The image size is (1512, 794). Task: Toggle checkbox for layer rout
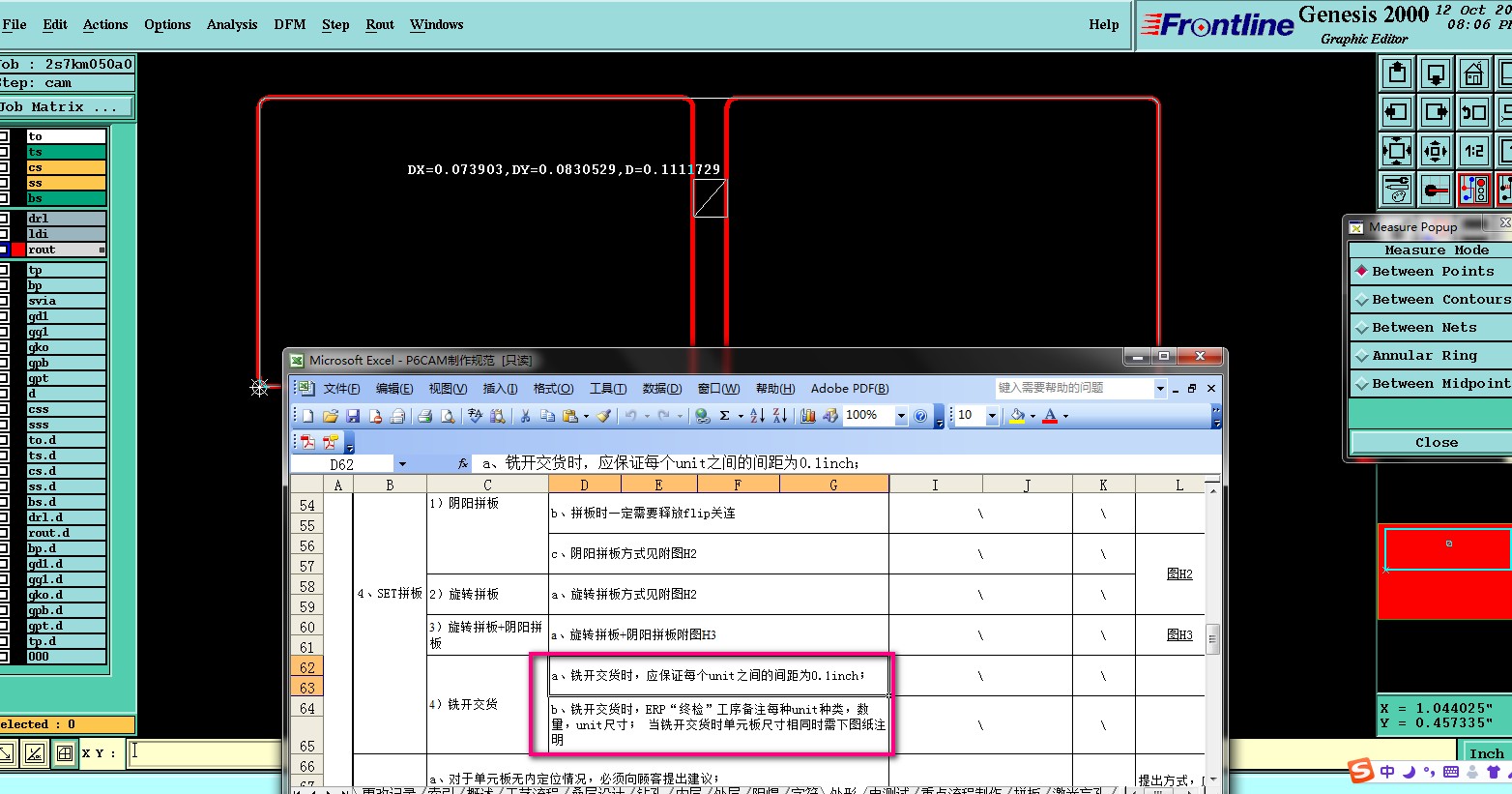coord(4,250)
